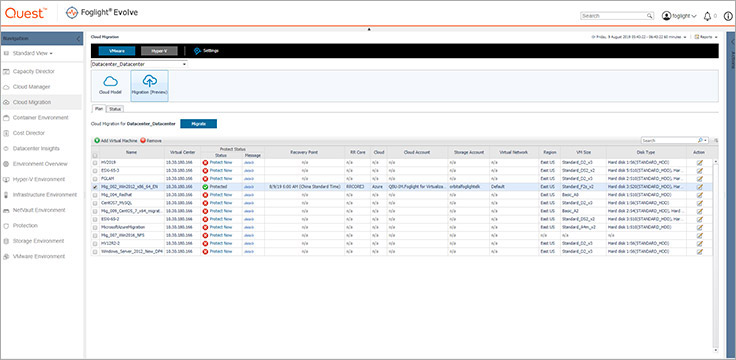This screenshot has width=736, height=360.
Task: Select the Hyper-V tab
Action: tap(159, 50)
